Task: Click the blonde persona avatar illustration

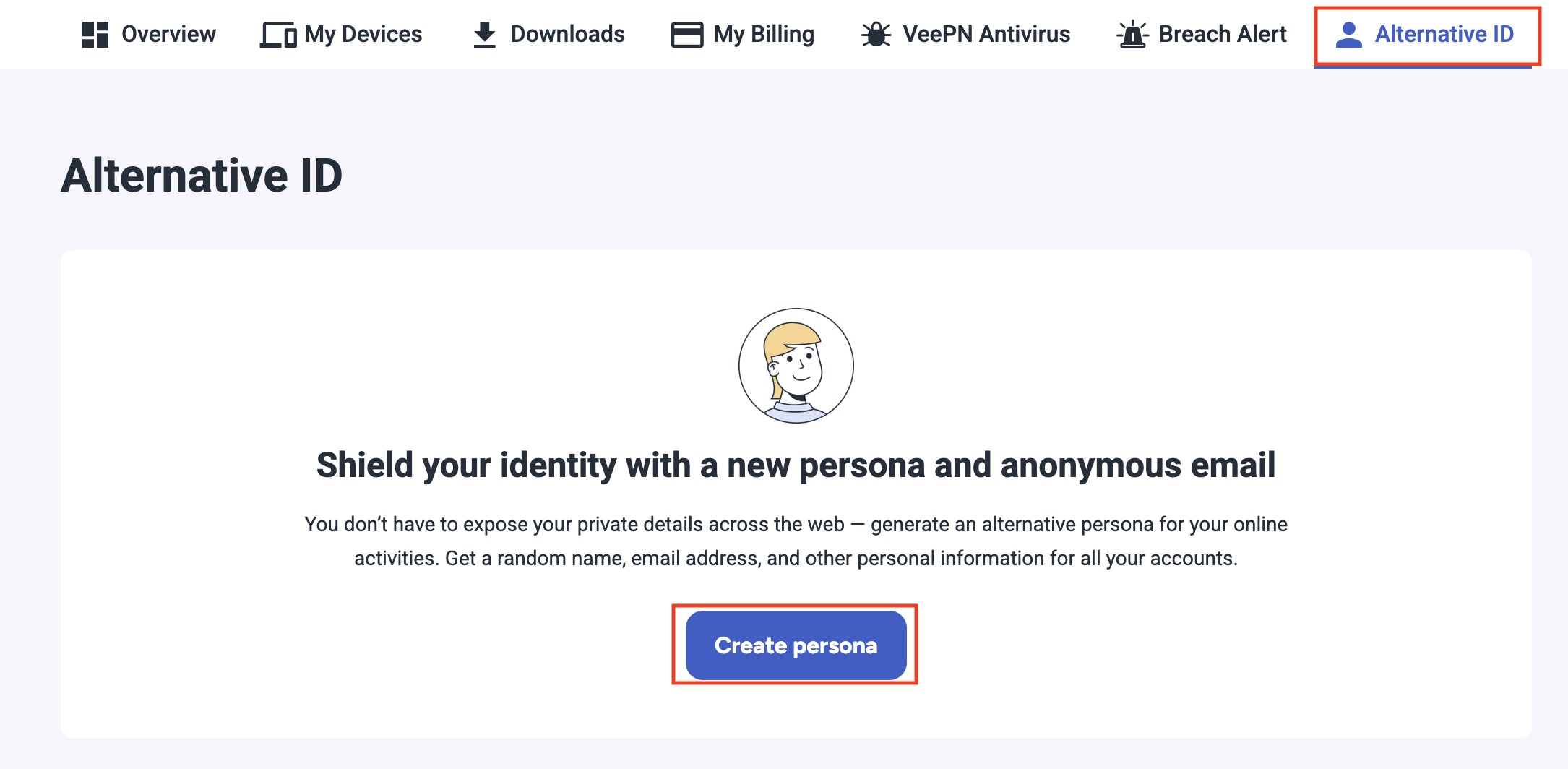Action: (x=796, y=366)
